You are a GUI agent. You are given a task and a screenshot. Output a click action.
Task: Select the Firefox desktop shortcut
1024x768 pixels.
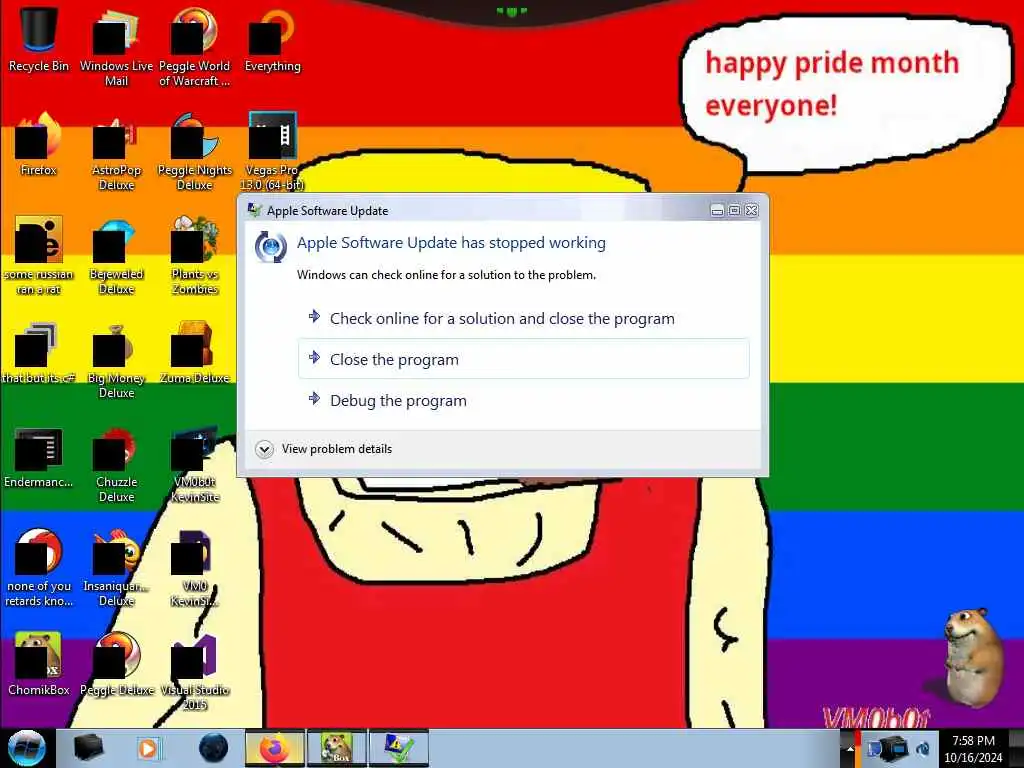coord(39,144)
